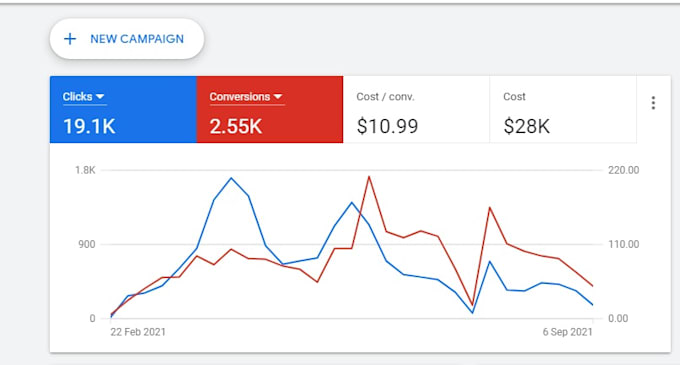Select the Cost / conv. metric card
Viewport: 680px width, 365px height.
416,110
